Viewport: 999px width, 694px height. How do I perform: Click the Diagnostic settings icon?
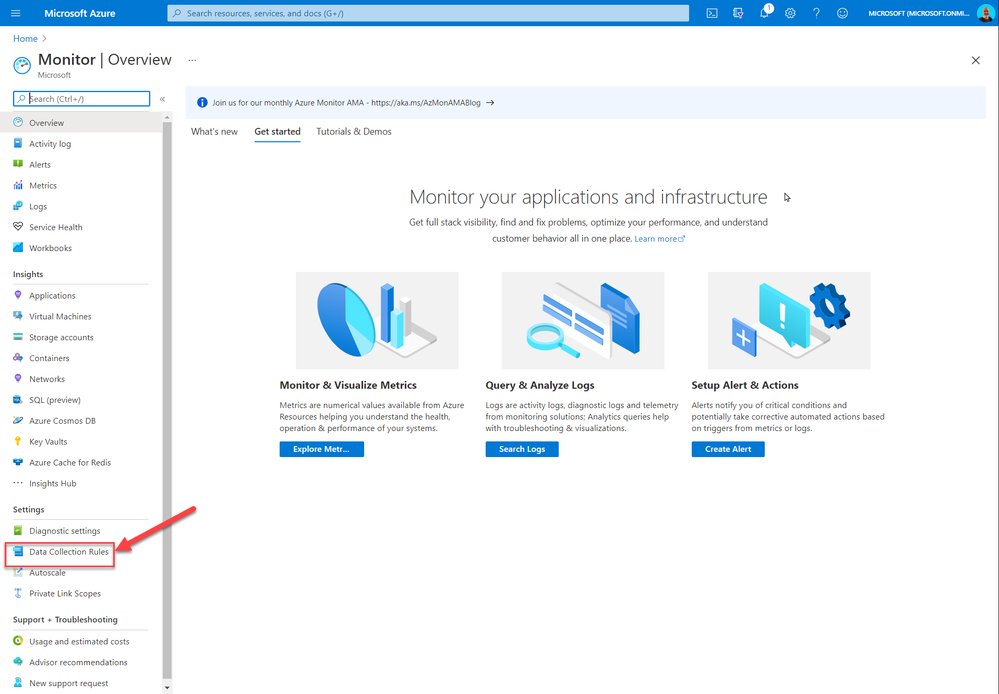(x=18, y=530)
